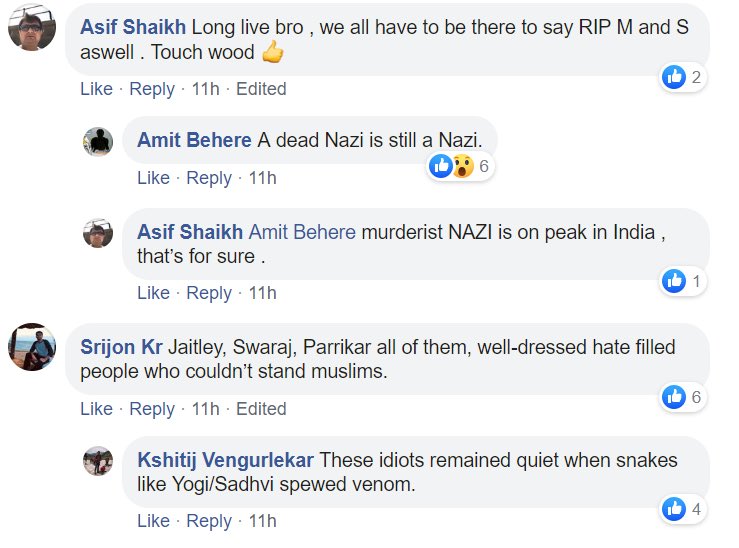Show like count on murderist NAZI reply
739x548 pixels.
coord(684,281)
